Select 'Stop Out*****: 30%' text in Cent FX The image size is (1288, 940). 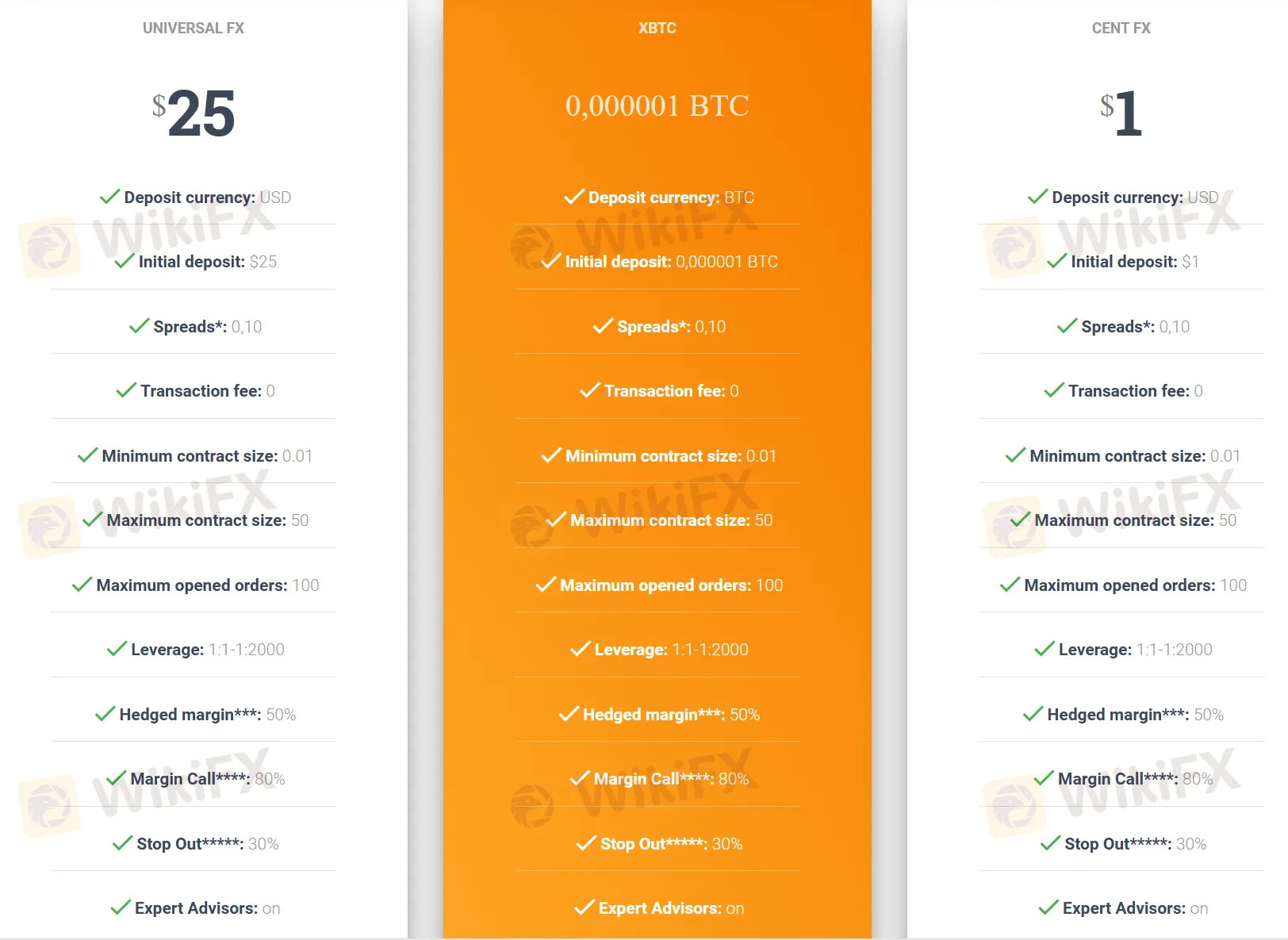[x=1136, y=844]
